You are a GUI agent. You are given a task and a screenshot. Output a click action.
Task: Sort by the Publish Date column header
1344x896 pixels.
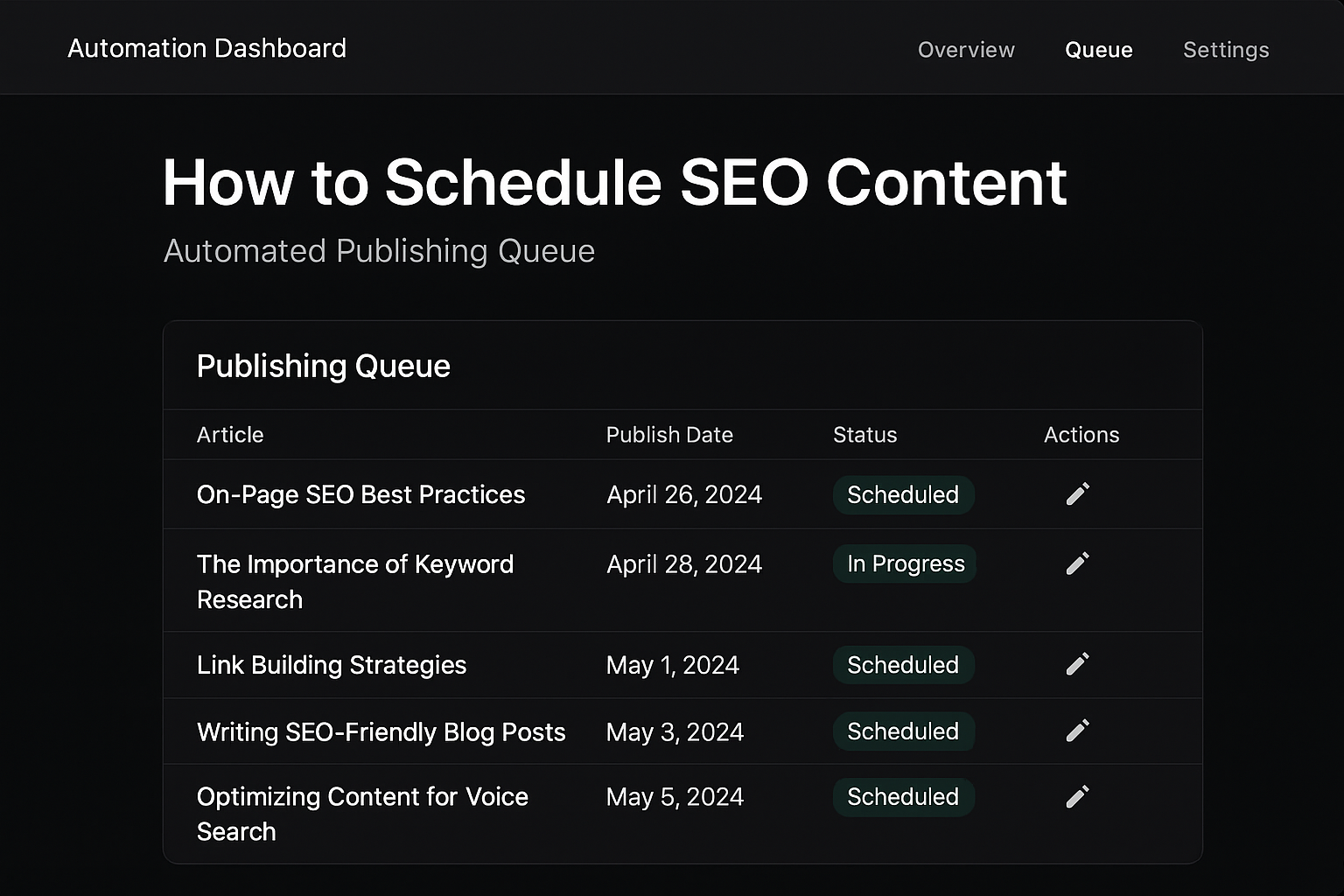pos(669,435)
